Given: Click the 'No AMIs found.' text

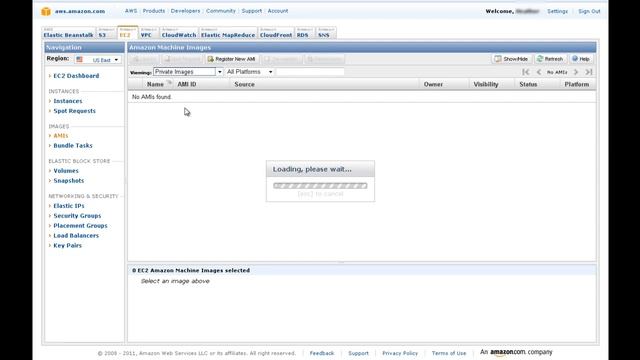Looking at the screenshot, I should pyautogui.click(x=152, y=97).
